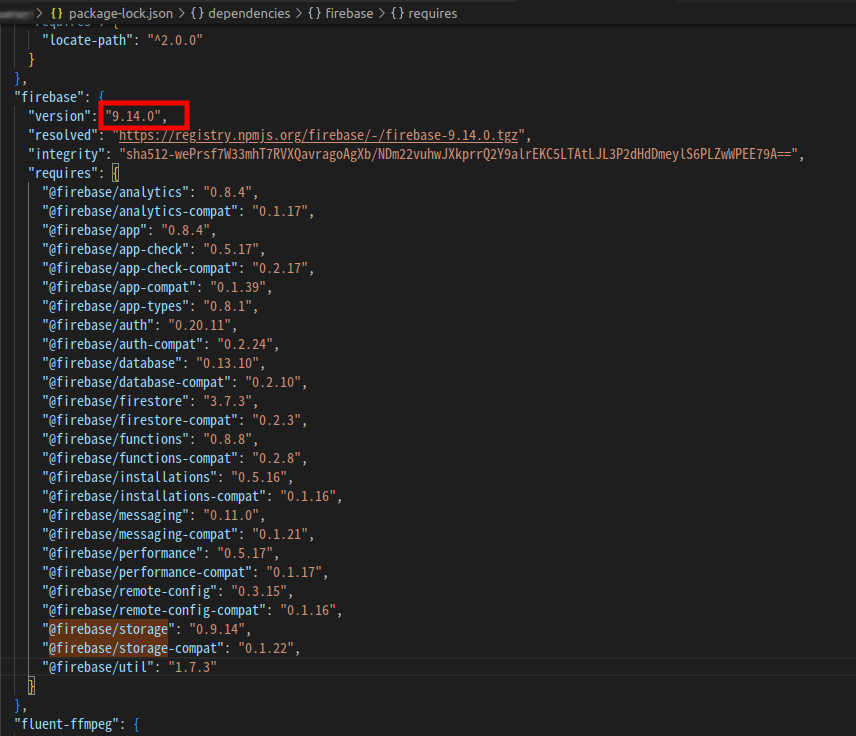Click the braces icon before requires breadcrumb
The width and height of the screenshot is (856, 736).
click(397, 13)
